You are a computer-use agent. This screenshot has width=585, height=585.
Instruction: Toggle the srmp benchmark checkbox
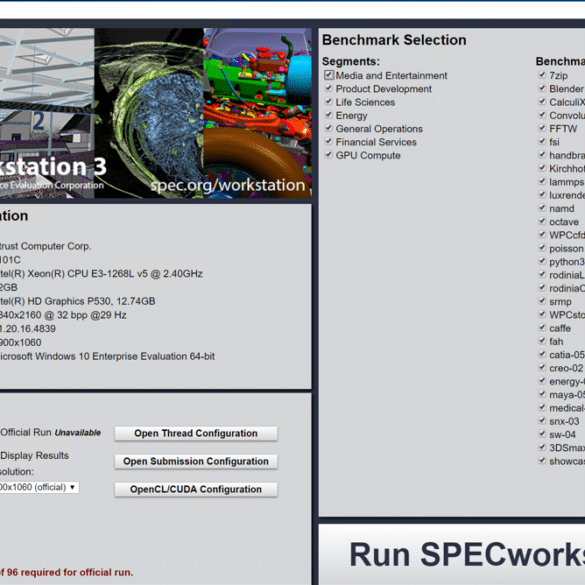click(x=542, y=301)
